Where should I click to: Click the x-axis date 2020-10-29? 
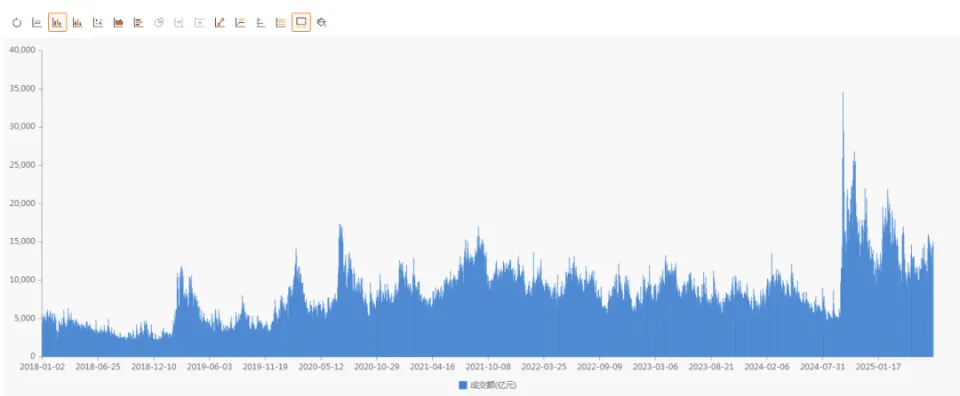click(377, 367)
